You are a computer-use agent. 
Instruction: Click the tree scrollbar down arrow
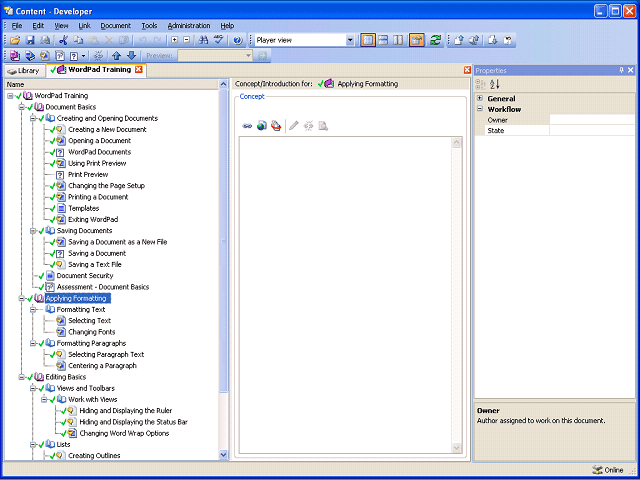(x=223, y=454)
